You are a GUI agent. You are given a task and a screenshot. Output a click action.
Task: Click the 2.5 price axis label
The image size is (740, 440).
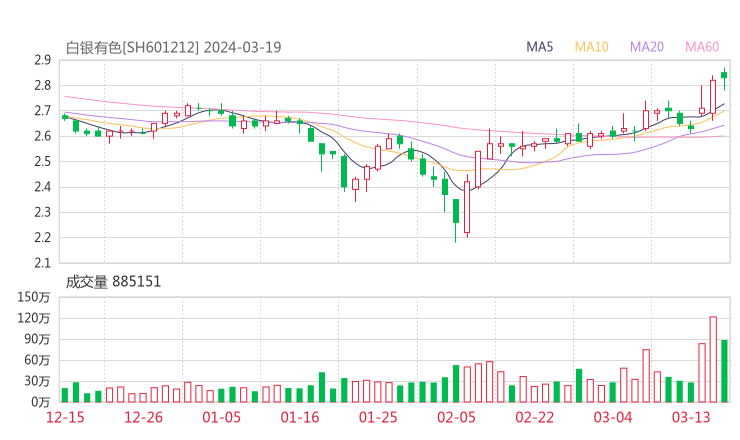(42, 161)
